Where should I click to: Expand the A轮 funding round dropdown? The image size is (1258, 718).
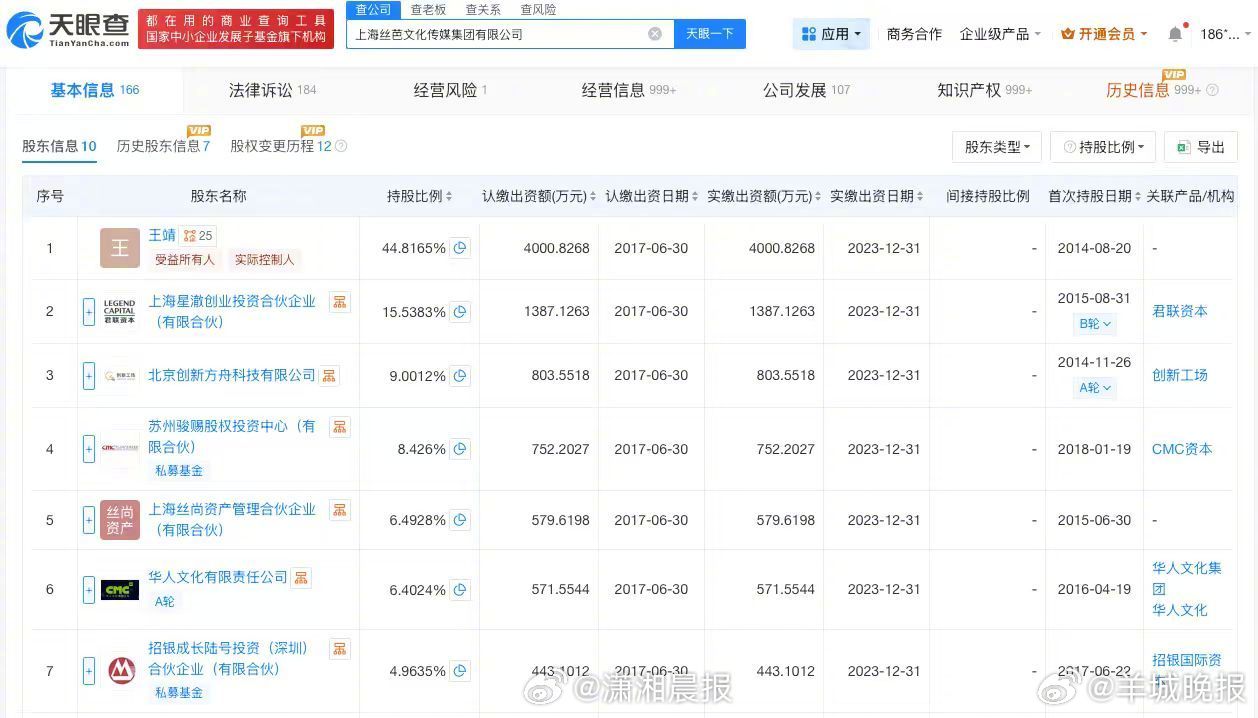1094,388
